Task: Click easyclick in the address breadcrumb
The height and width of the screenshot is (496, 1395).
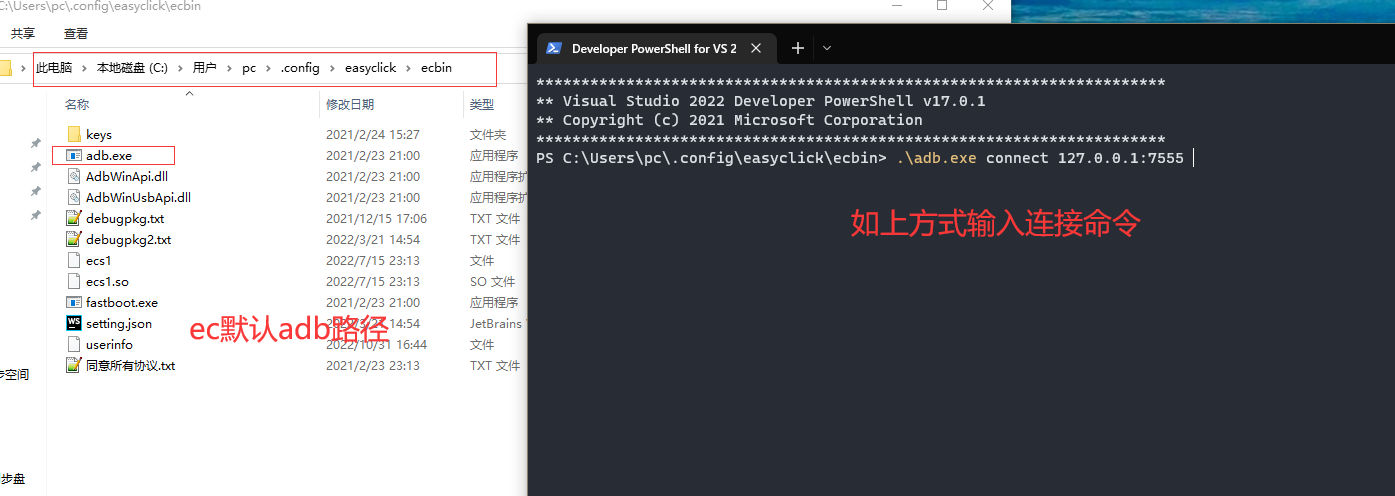Action: [x=370, y=68]
